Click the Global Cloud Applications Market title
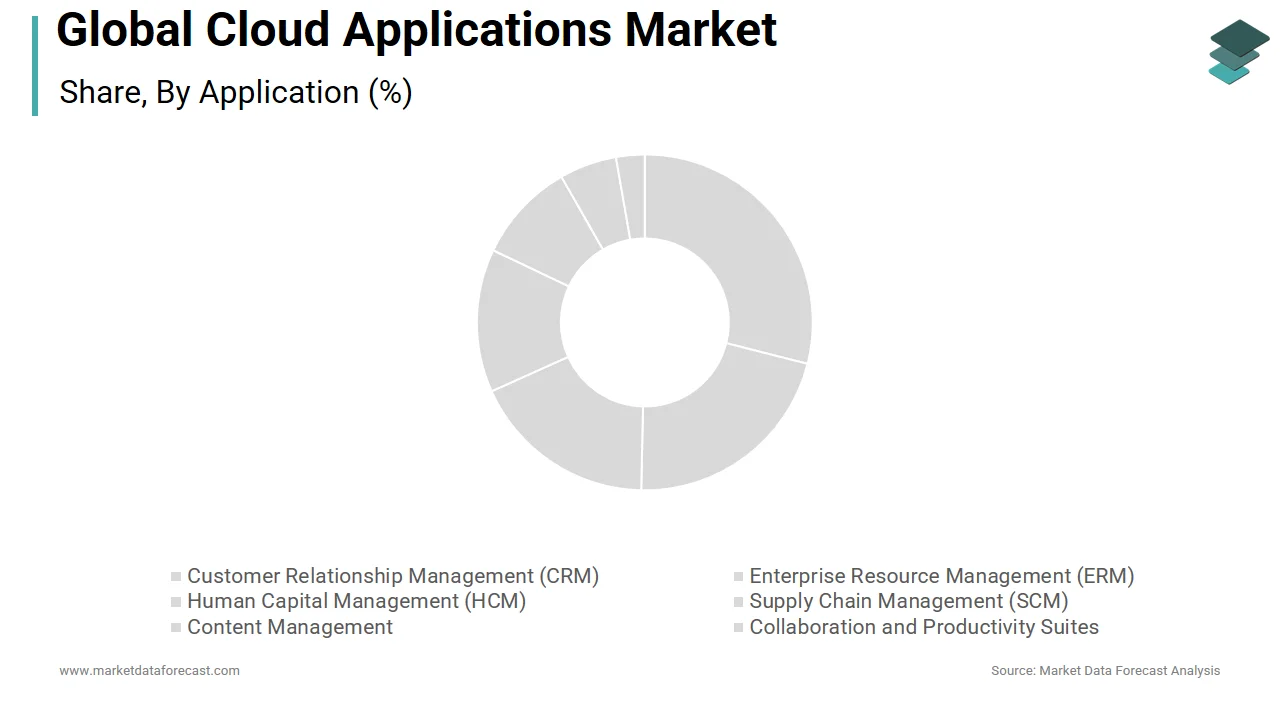 tap(416, 30)
